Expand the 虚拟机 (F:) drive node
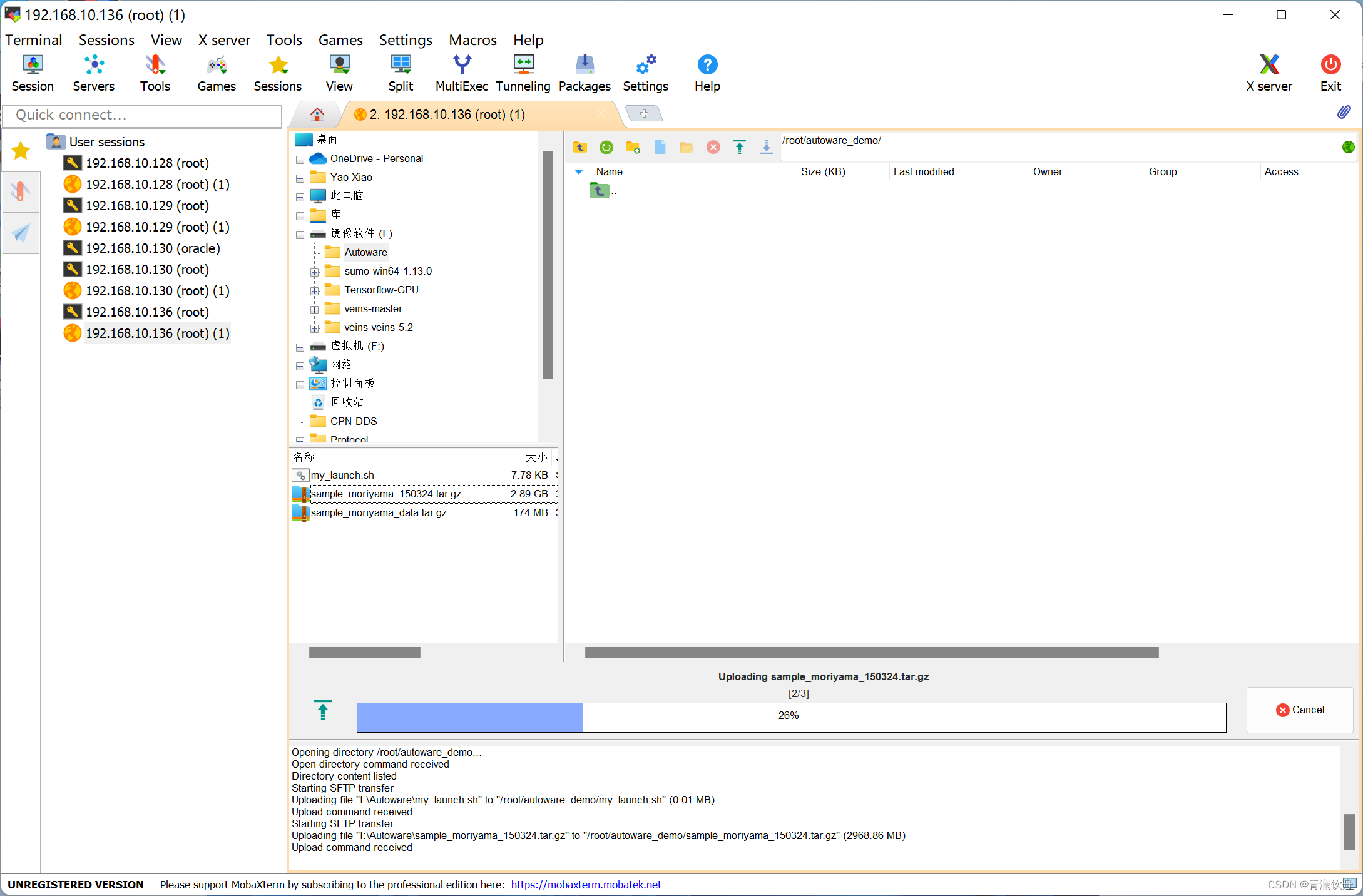This screenshot has height=896, width=1363. tap(300, 347)
